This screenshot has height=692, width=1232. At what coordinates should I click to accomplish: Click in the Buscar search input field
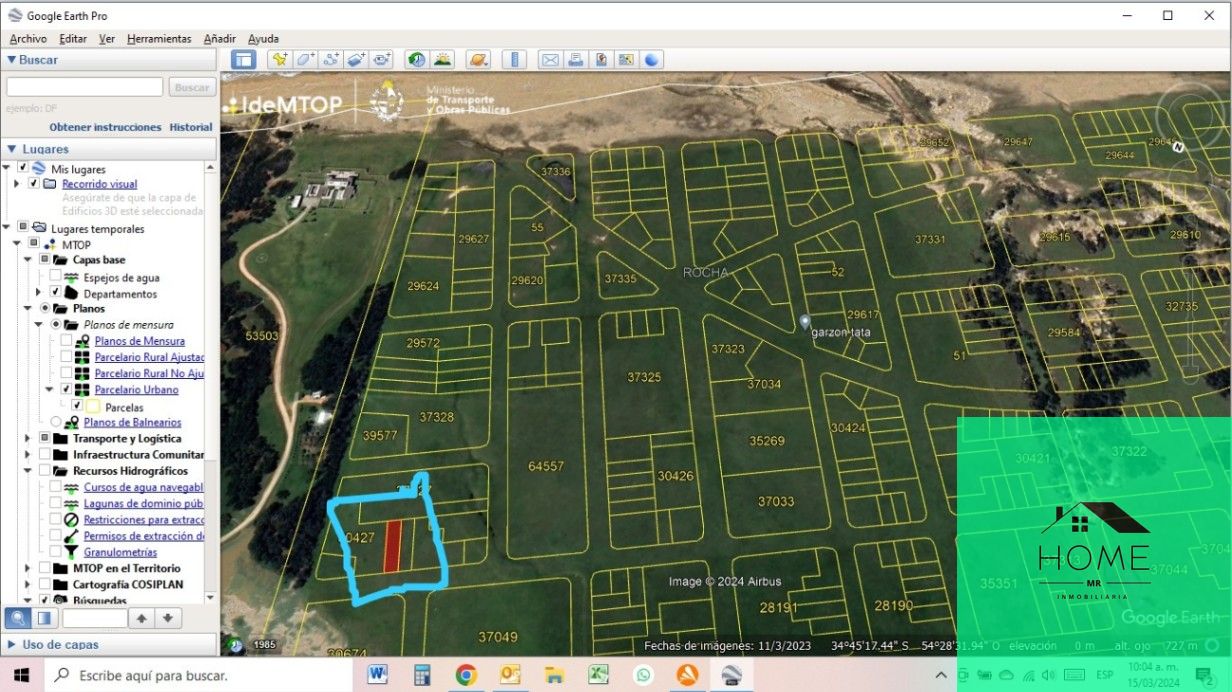pyautogui.click(x=84, y=87)
